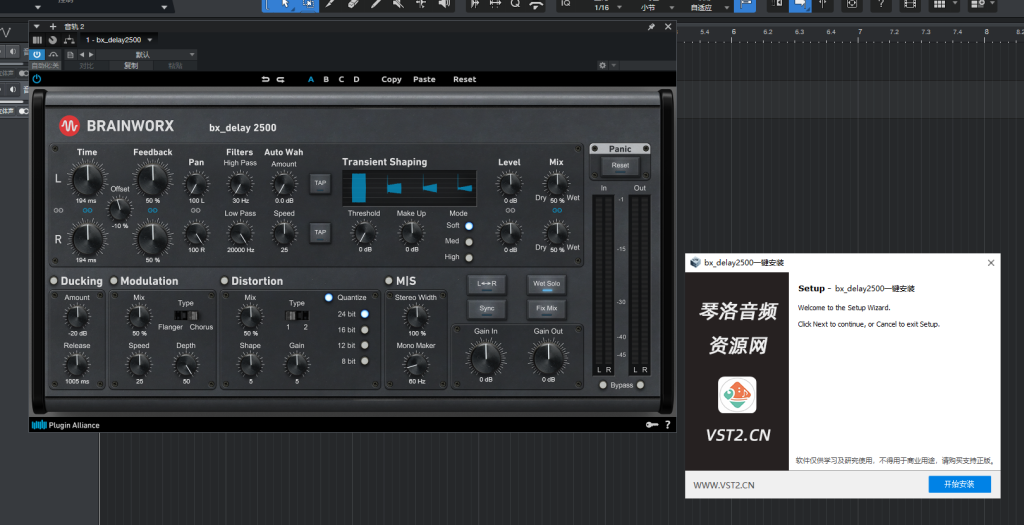Select the Paint (pencil line) tool
Image resolution: width=1024 pixels, height=525 pixels.
point(376,4)
